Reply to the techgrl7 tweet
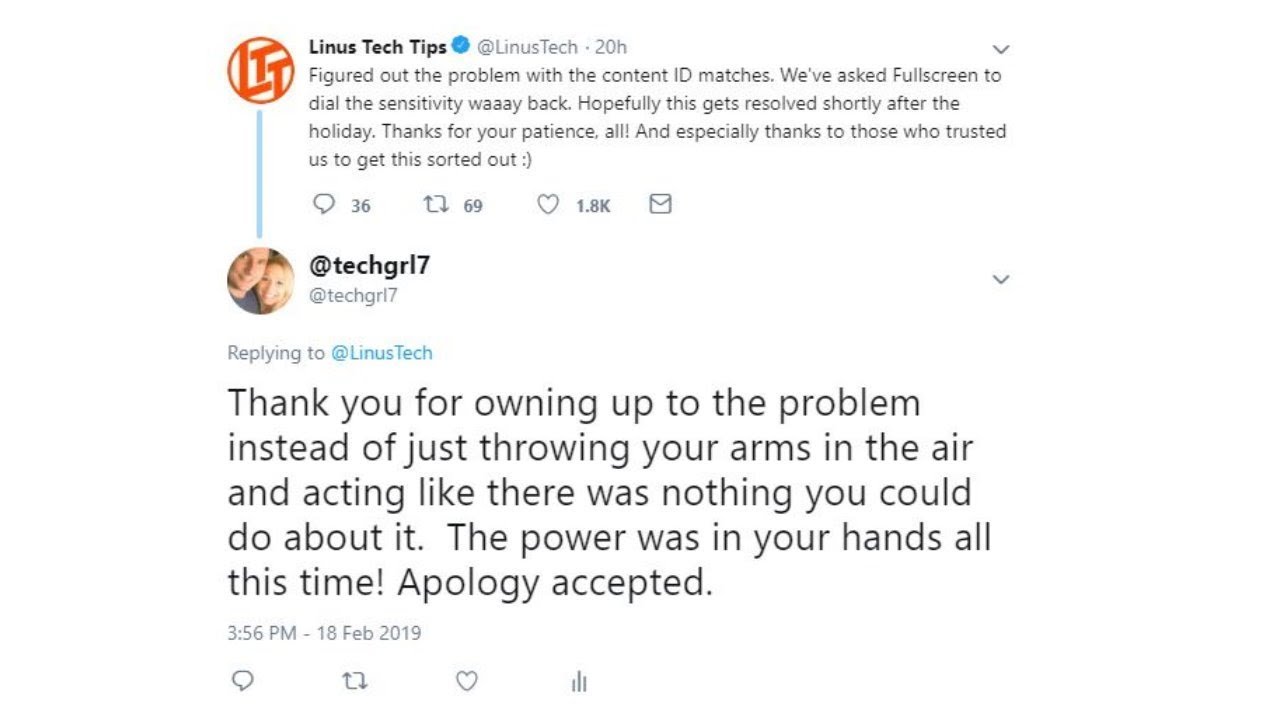Screen dimensions: 1280x720 242,681
